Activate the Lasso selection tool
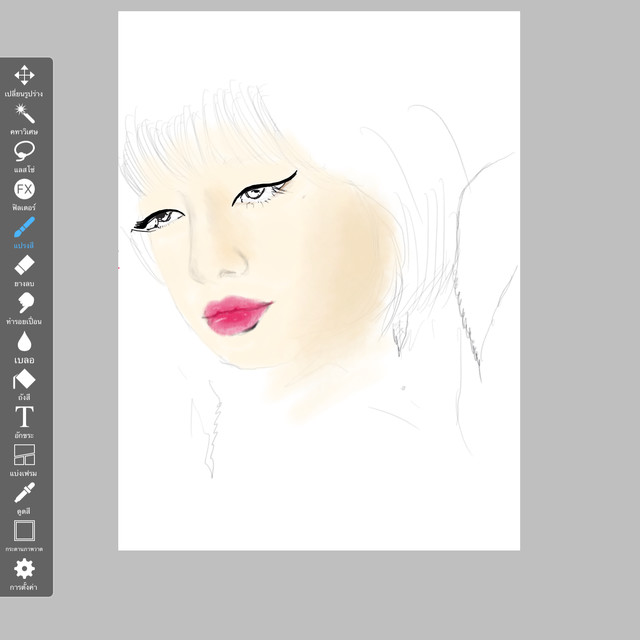 point(25,151)
